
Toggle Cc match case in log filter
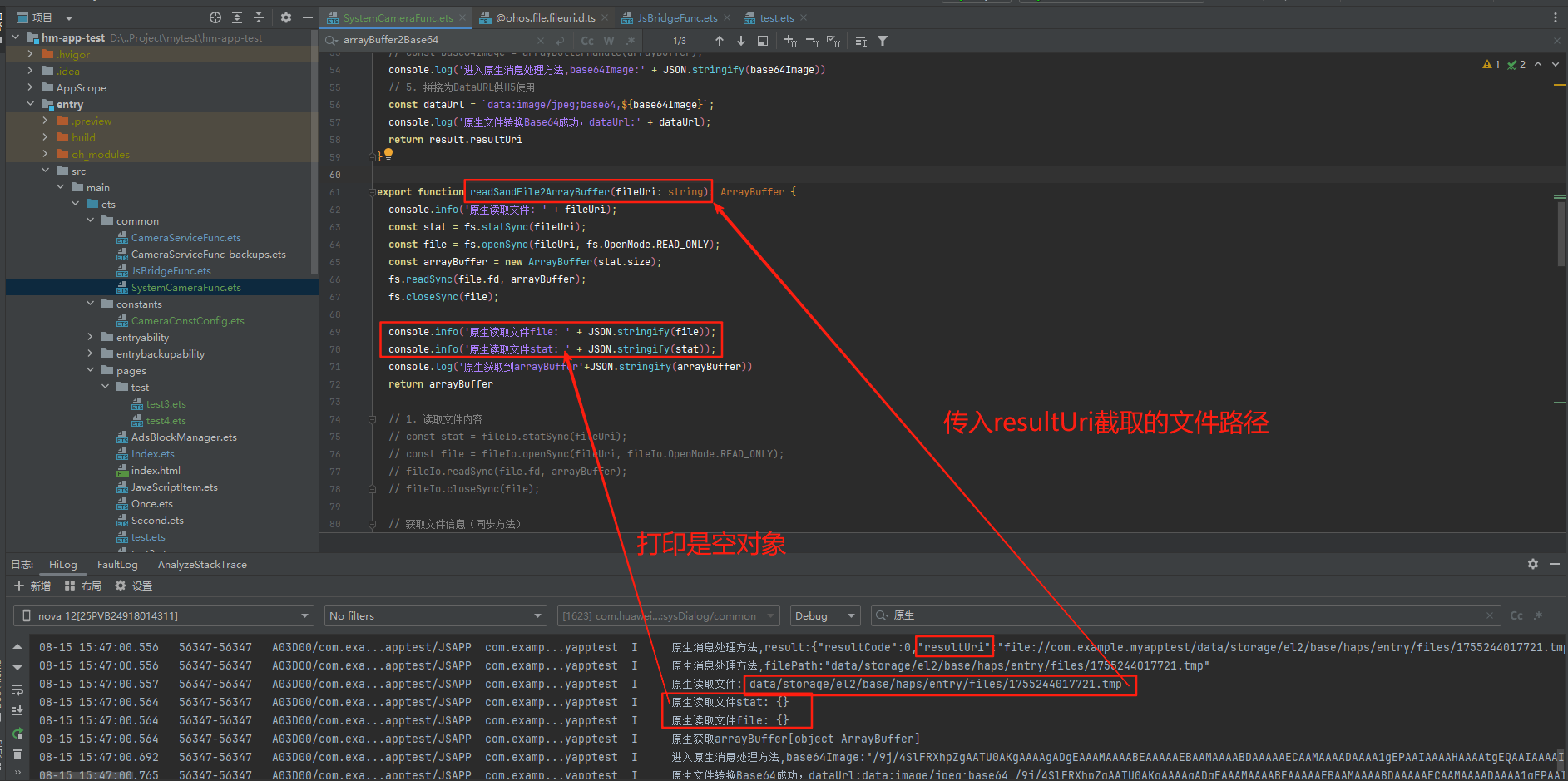pos(1516,615)
